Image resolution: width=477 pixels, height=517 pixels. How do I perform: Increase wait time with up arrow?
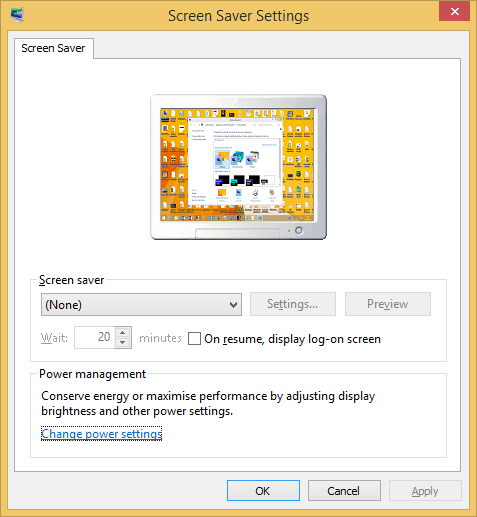tap(123, 332)
